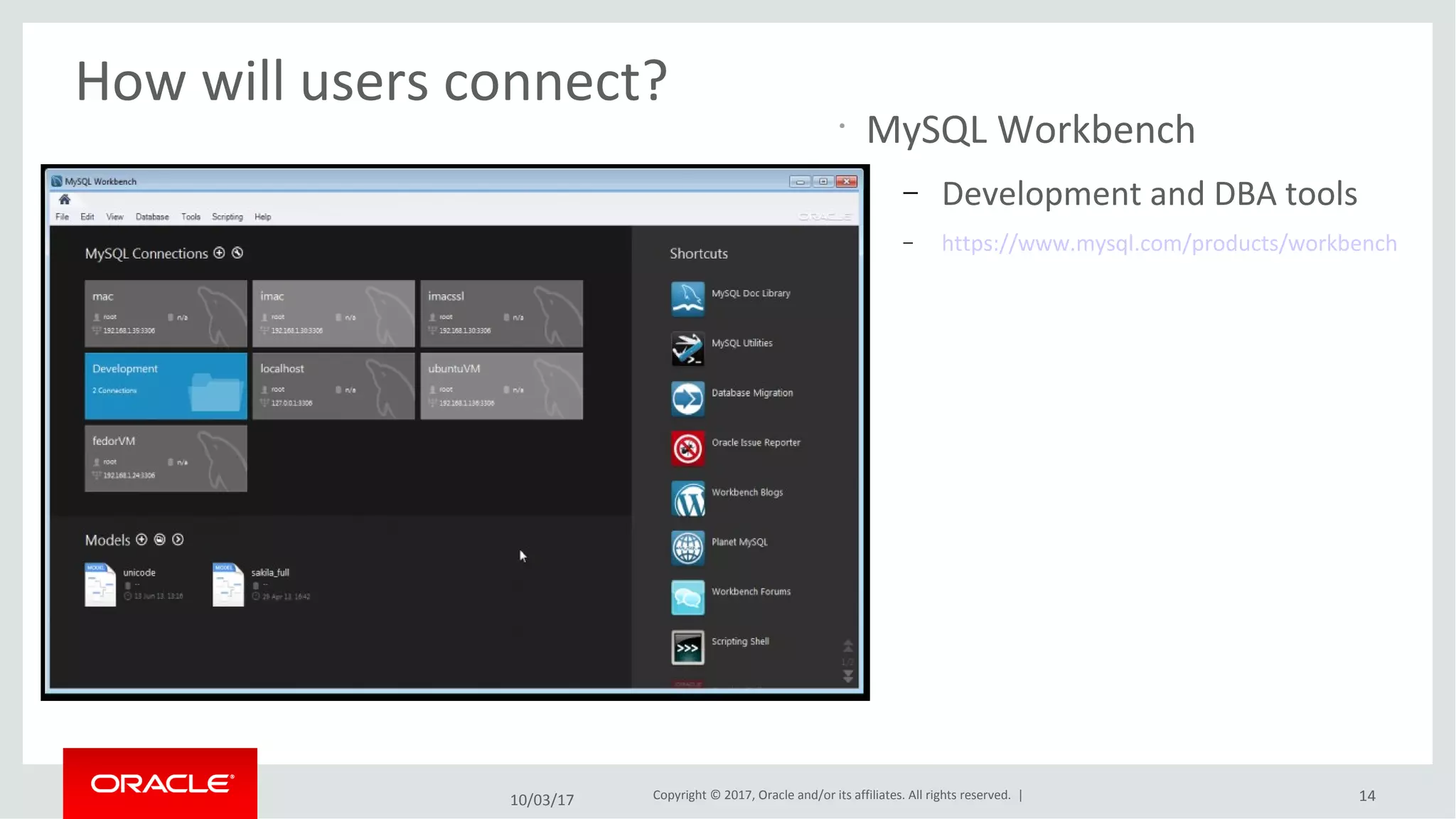Screen dimensions: 1456x819
Task: Page up the shortcuts list arrow
Action: (x=848, y=646)
